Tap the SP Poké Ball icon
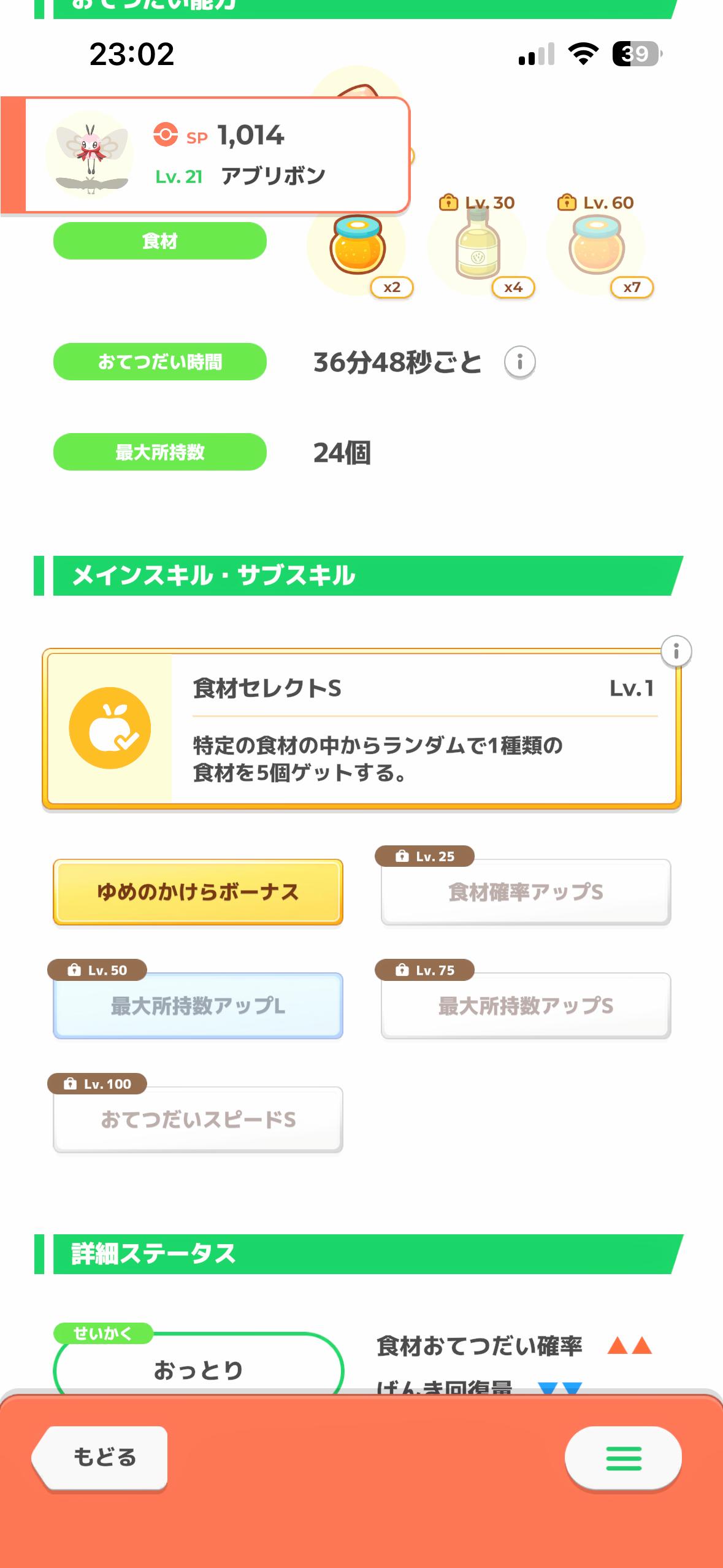The image size is (723, 1568). [166, 134]
